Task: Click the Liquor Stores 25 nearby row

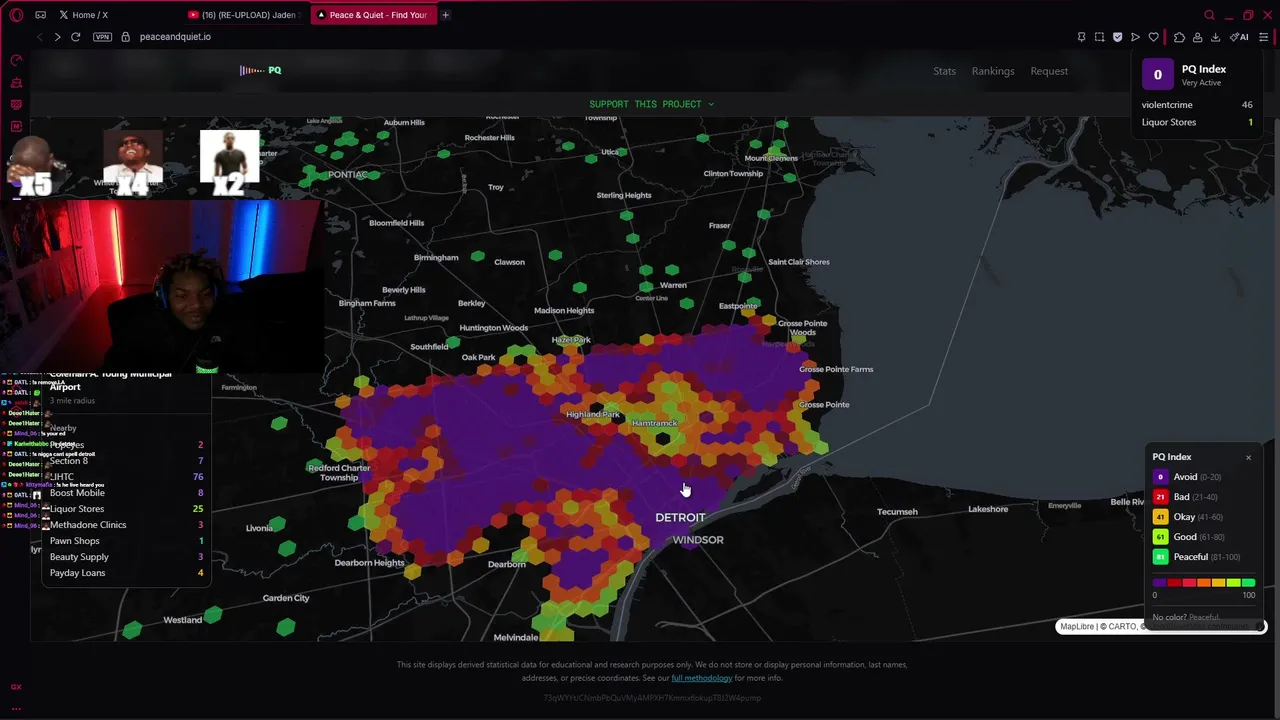Action: click(x=126, y=509)
